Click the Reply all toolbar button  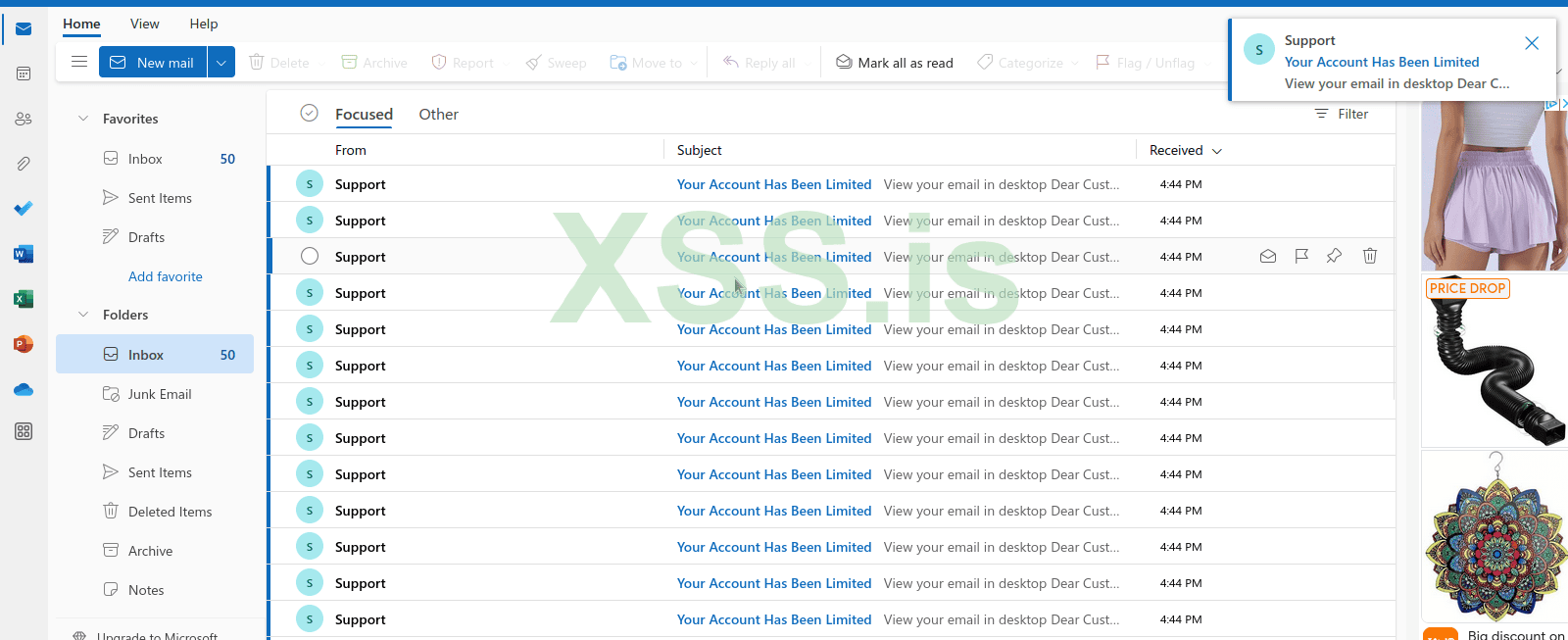tap(759, 63)
